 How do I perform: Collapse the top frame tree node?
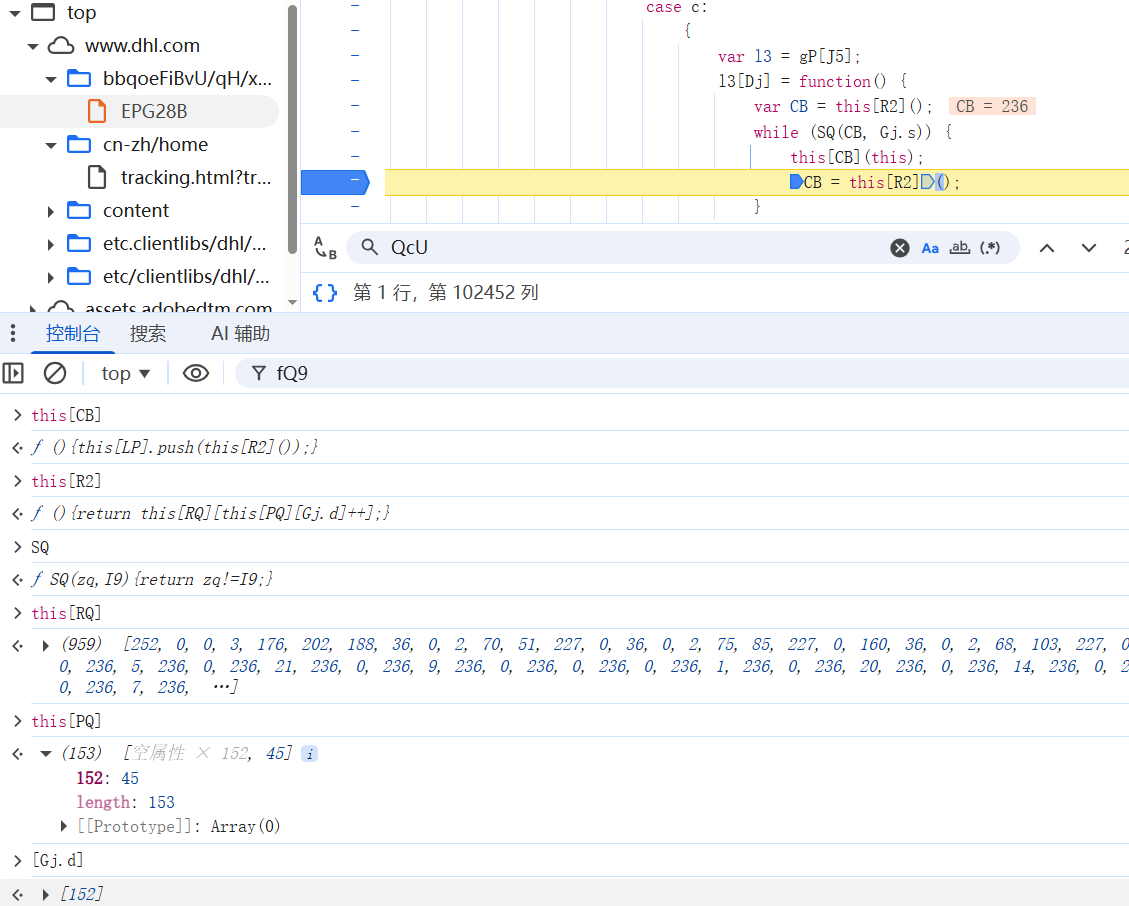pyautogui.click(x=14, y=13)
